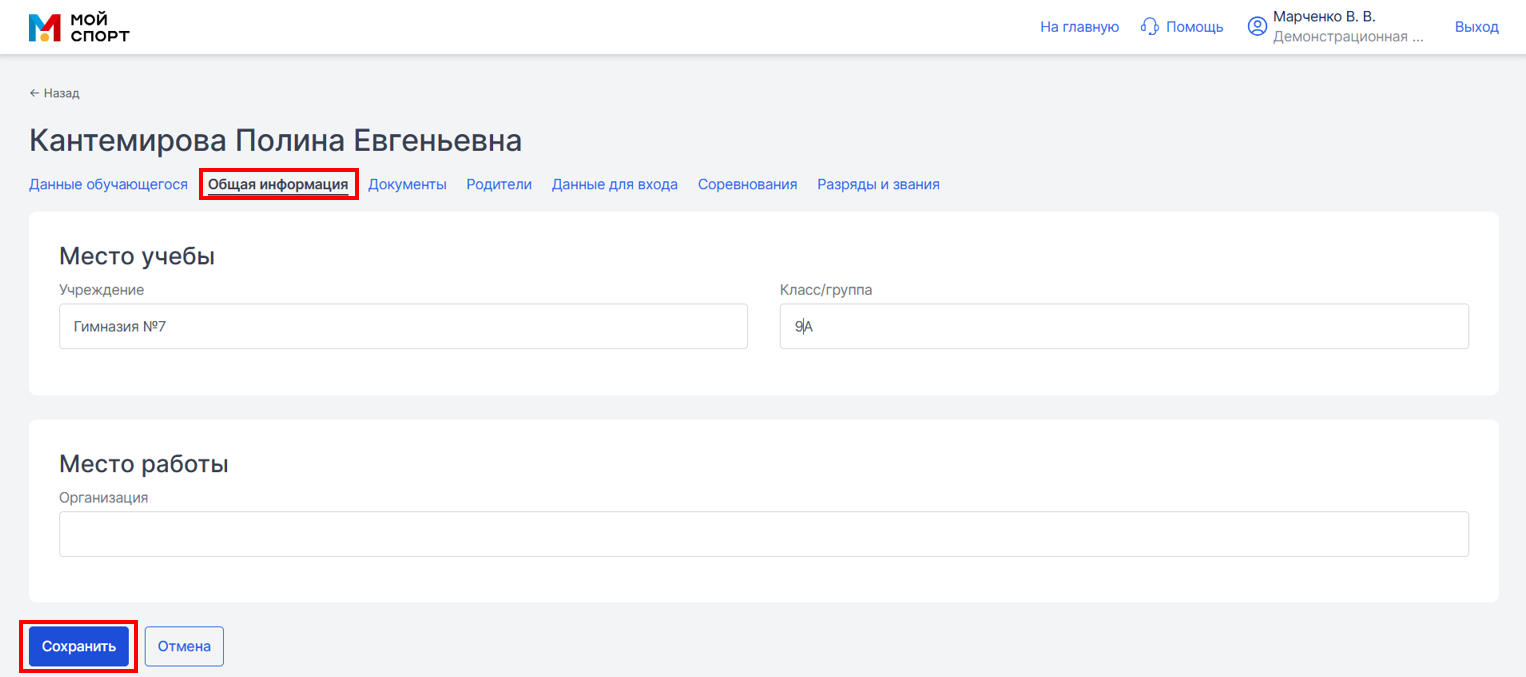1526x677 pixels.
Task: Go to На главную link
Action: (1079, 27)
